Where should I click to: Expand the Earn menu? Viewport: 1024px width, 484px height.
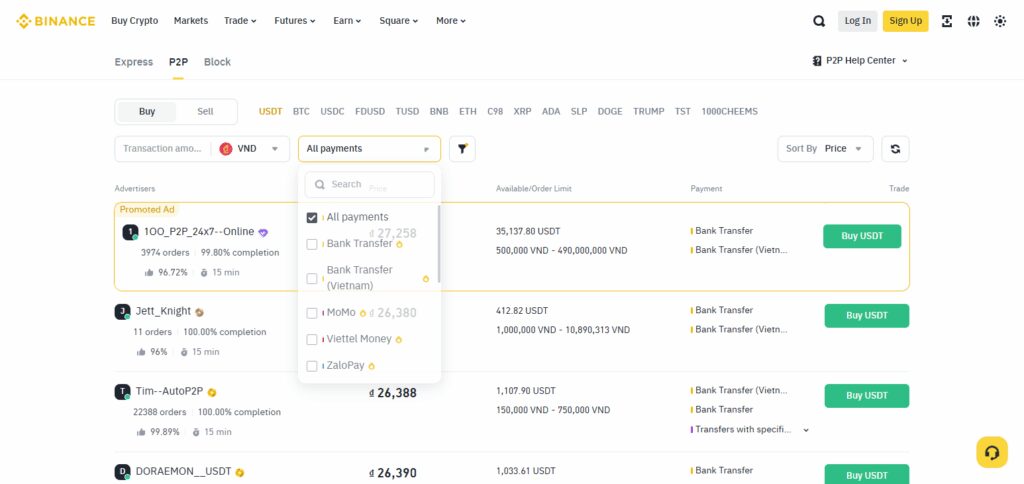(x=347, y=21)
